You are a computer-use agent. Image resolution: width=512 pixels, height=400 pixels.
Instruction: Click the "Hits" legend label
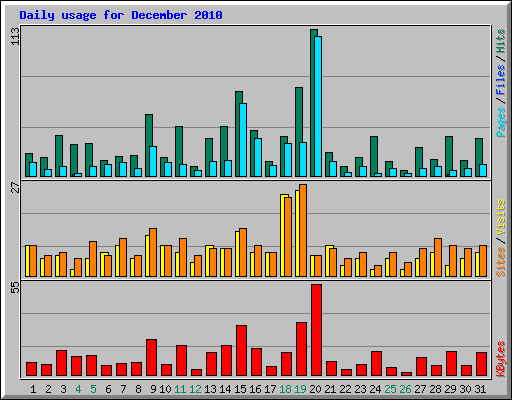point(500,41)
